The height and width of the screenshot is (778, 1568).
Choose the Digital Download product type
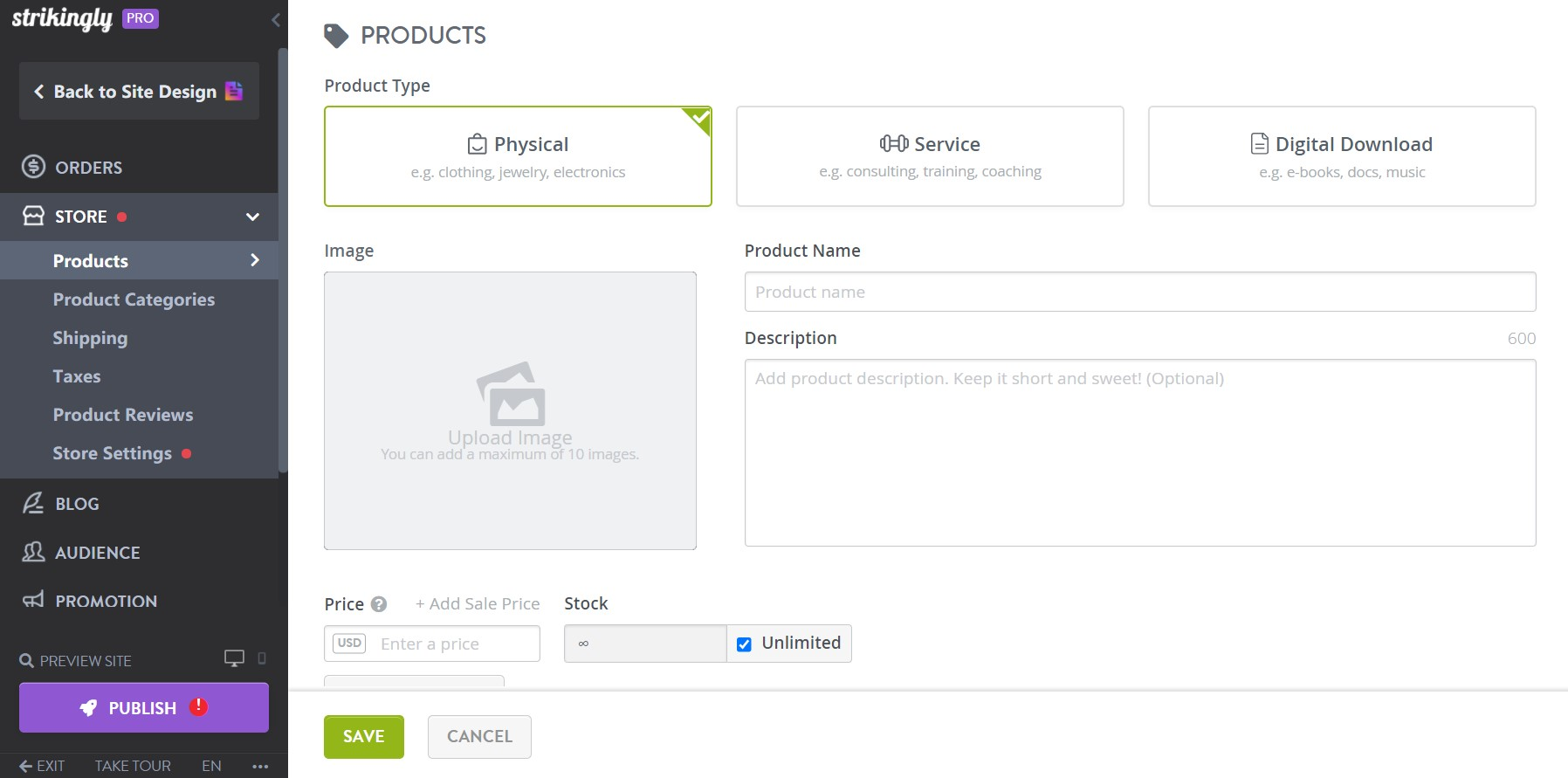coord(1341,155)
